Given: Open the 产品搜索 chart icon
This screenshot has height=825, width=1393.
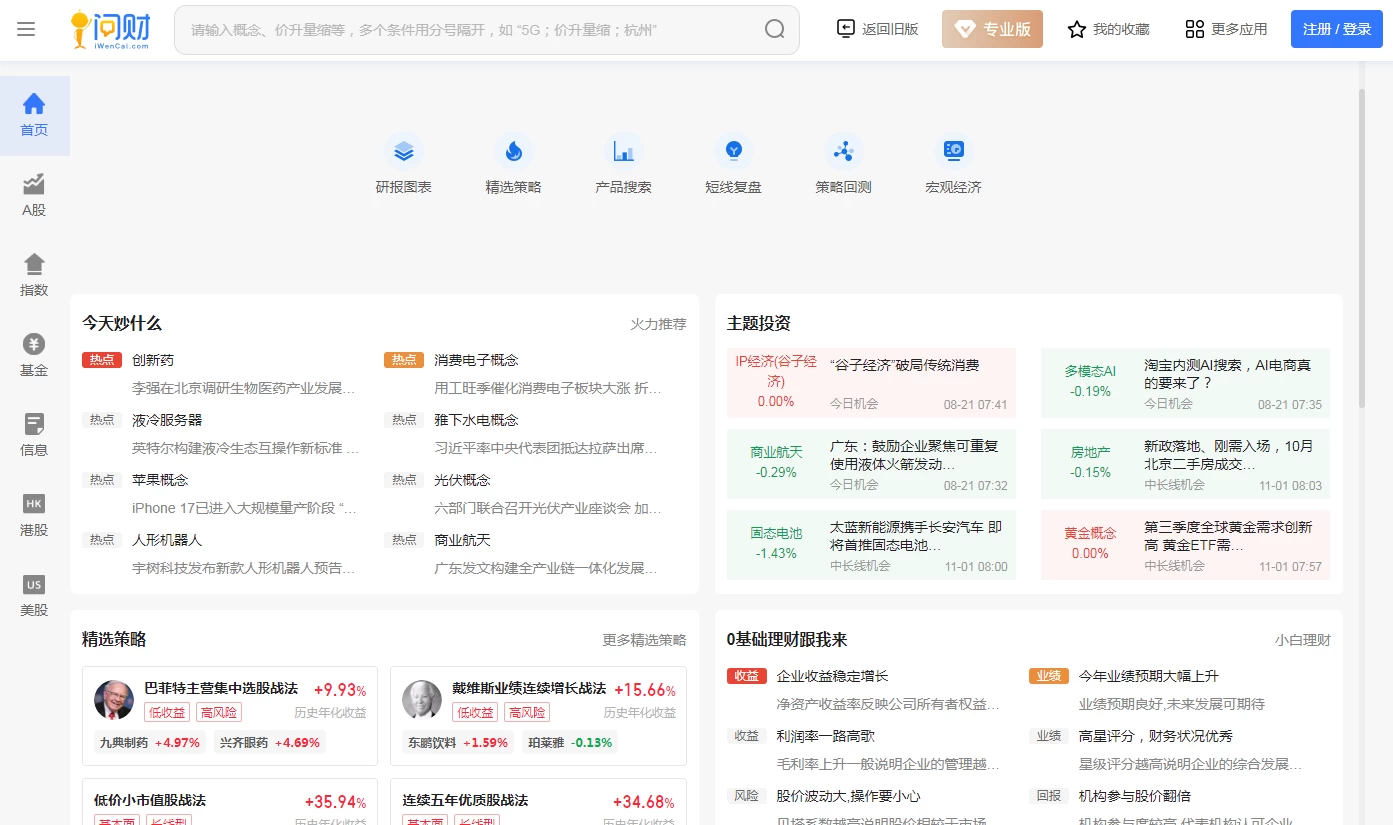Looking at the screenshot, I should [624, 152].
